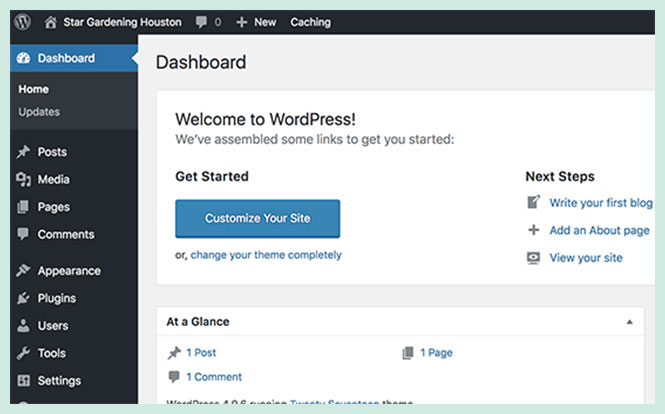This screenshot has width=665, height=414.
Task: Open the 1 Comment link
Action: pyautogui.click(x=214, y=377)
